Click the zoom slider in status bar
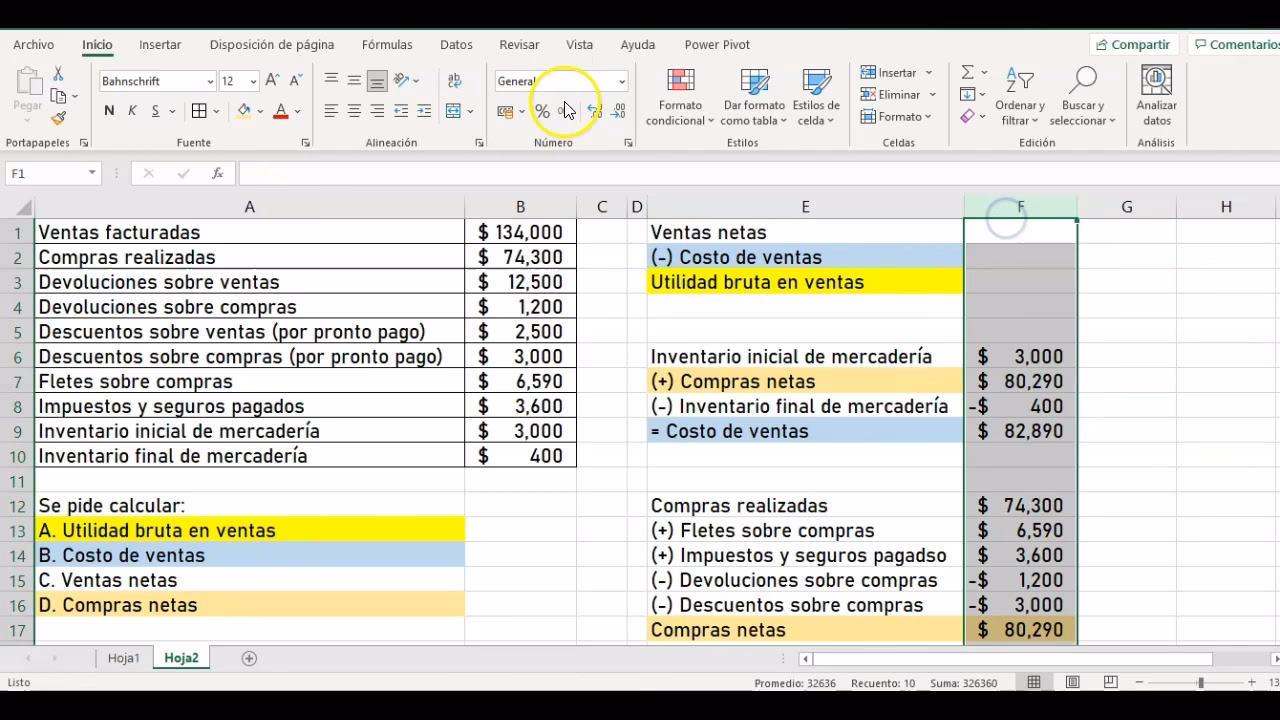 coord(1200,683)
